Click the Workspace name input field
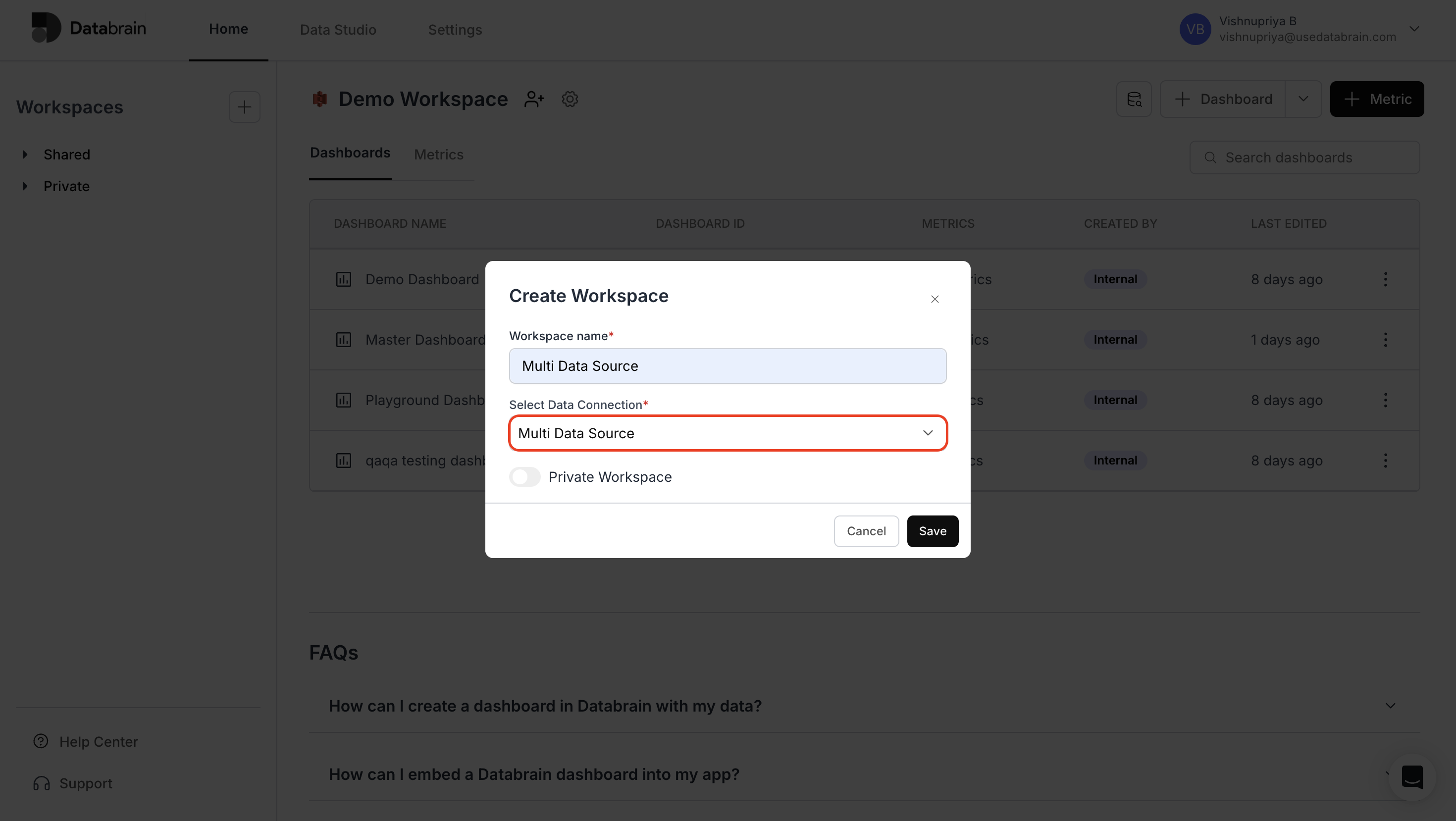1456x821 pixels. tap(728, 366)
